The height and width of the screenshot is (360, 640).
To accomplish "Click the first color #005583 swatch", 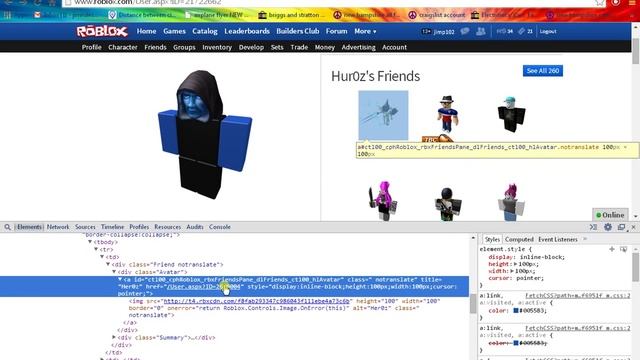I will coord(516,311).
